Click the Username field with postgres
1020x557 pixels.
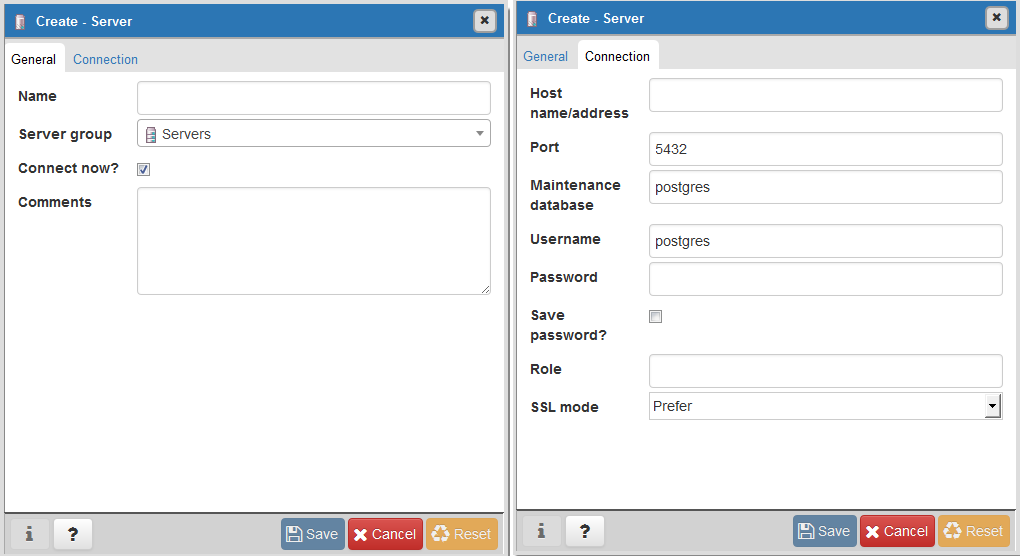pos(825,241)
